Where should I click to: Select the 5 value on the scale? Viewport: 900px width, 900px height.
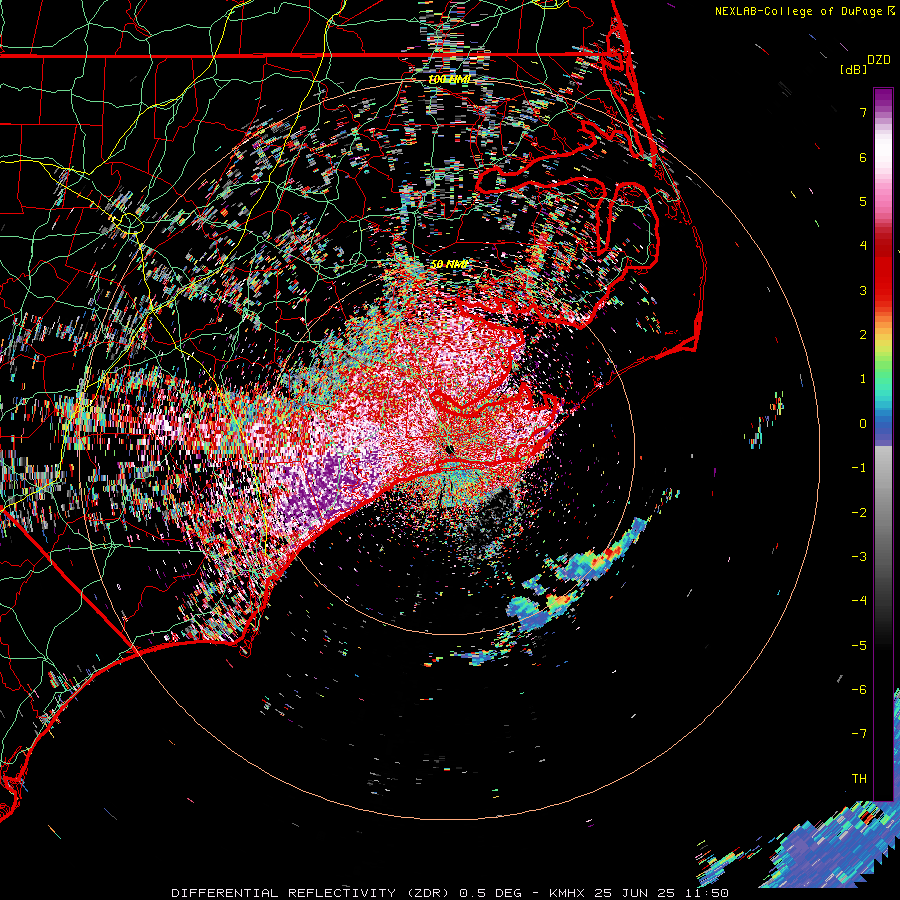pos(863,201)
